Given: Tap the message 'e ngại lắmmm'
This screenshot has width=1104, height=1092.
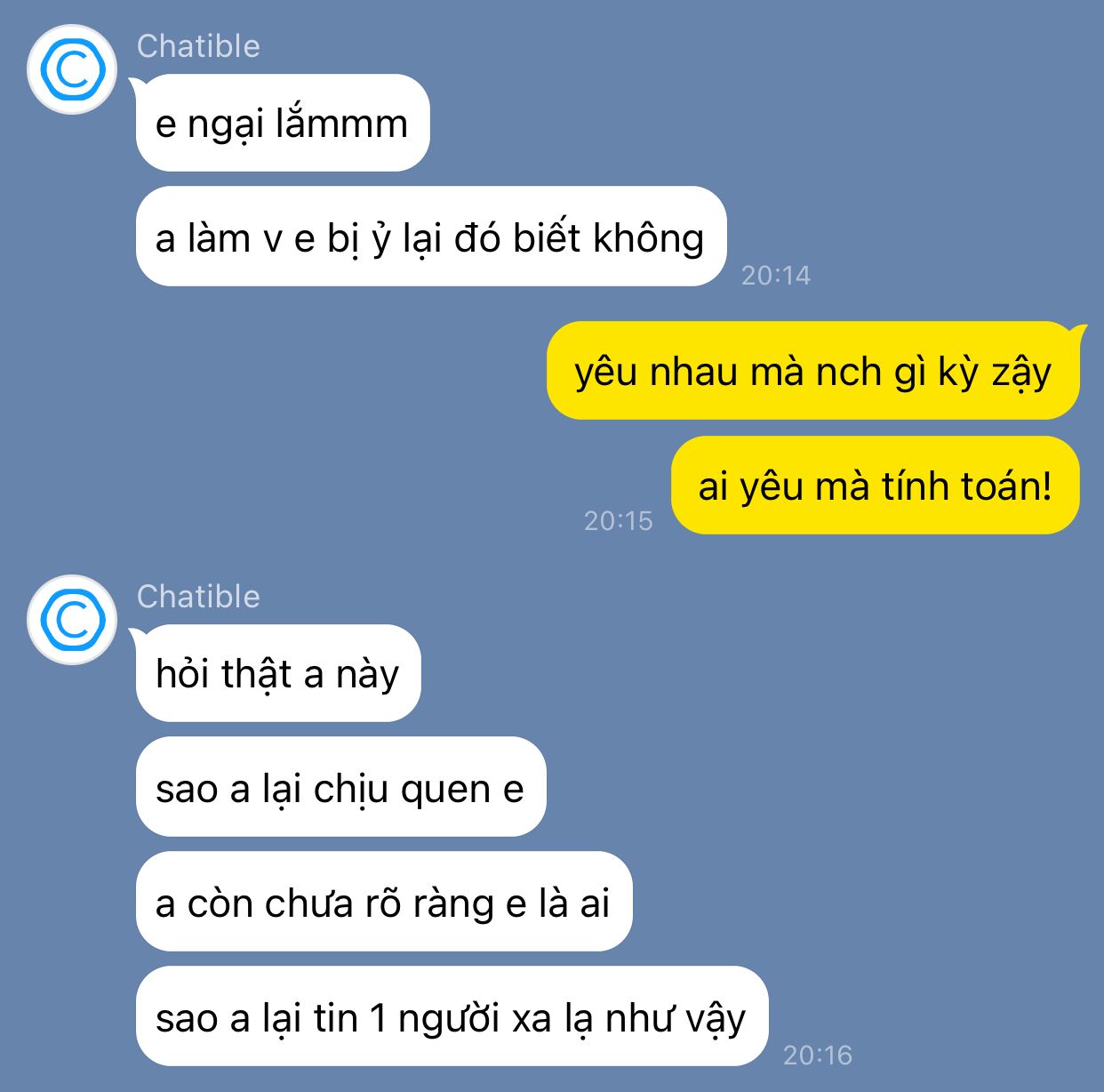Looking at the screenshot, I should pyautogui.click(x=283, y=123).
